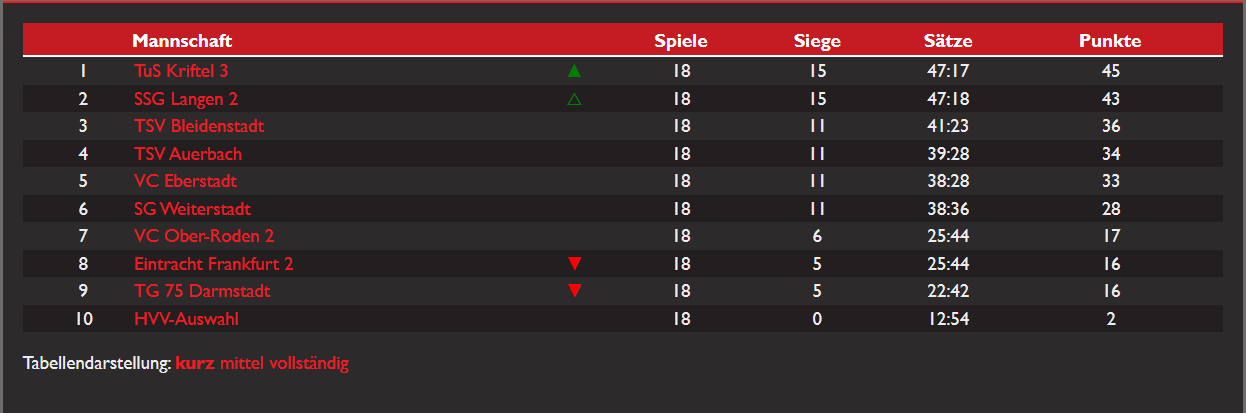
Task: Switch table view to mittel
Action: click(242, 363)
